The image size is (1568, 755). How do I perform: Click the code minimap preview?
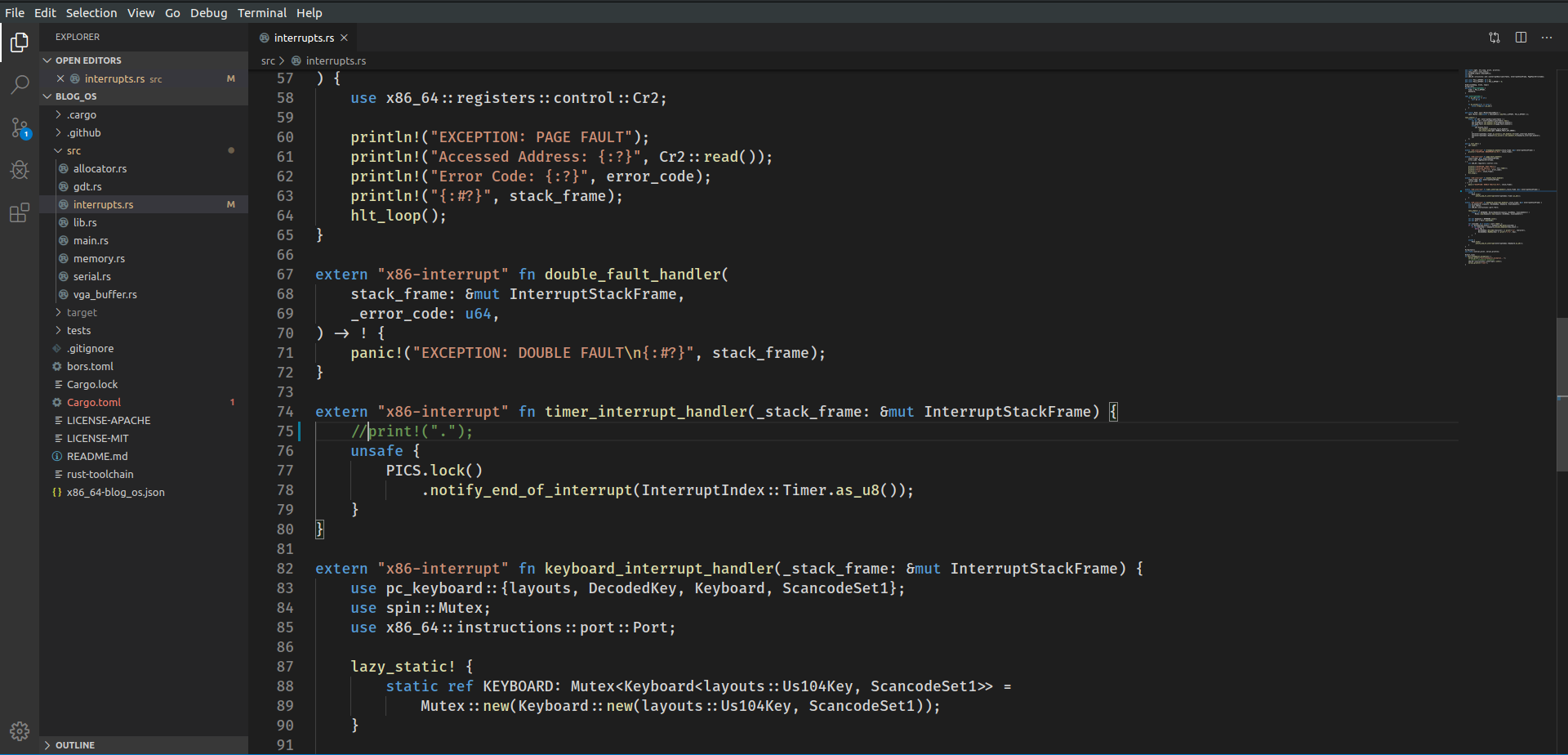(x=1507, y=168)
